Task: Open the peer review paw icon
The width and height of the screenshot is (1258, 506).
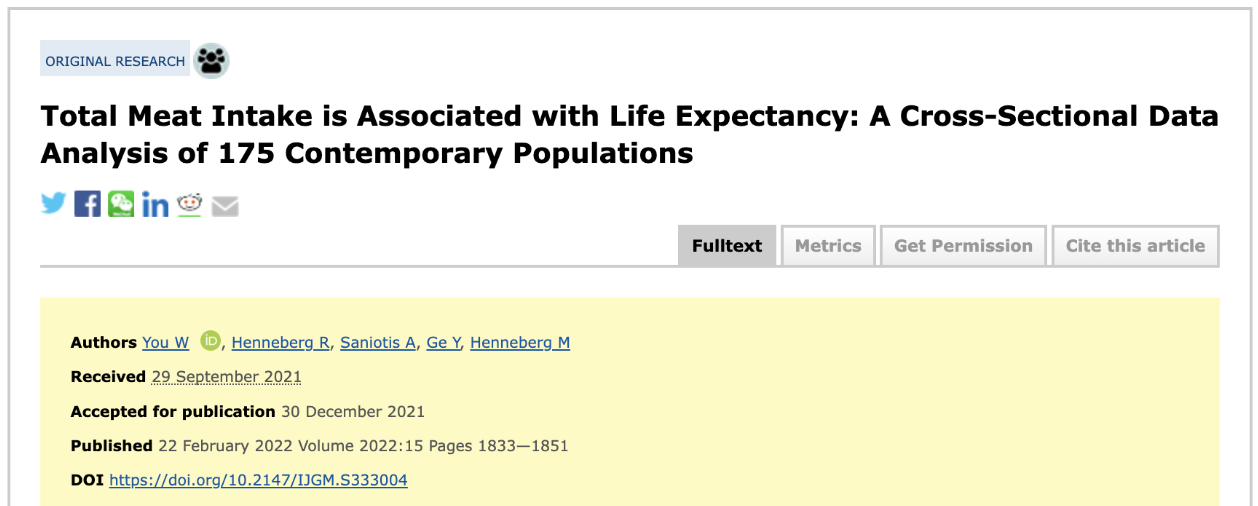Action: pyautogui.click(x=211, y=61)
